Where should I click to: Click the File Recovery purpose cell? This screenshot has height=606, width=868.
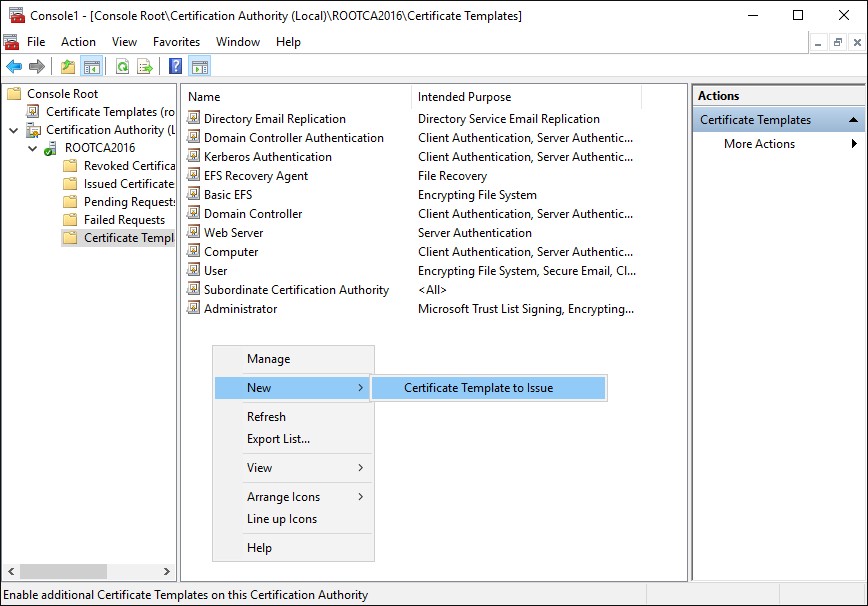click(x=452, y=175)
